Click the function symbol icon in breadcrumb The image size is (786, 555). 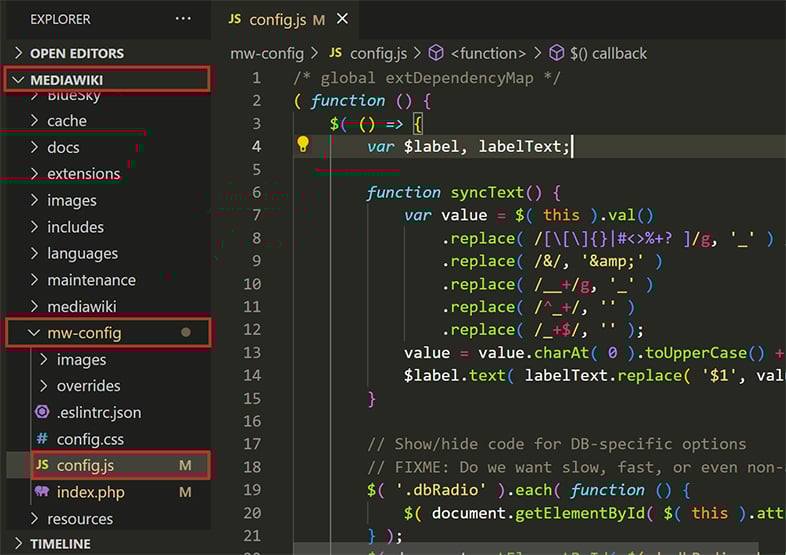(x=436, y=53)
